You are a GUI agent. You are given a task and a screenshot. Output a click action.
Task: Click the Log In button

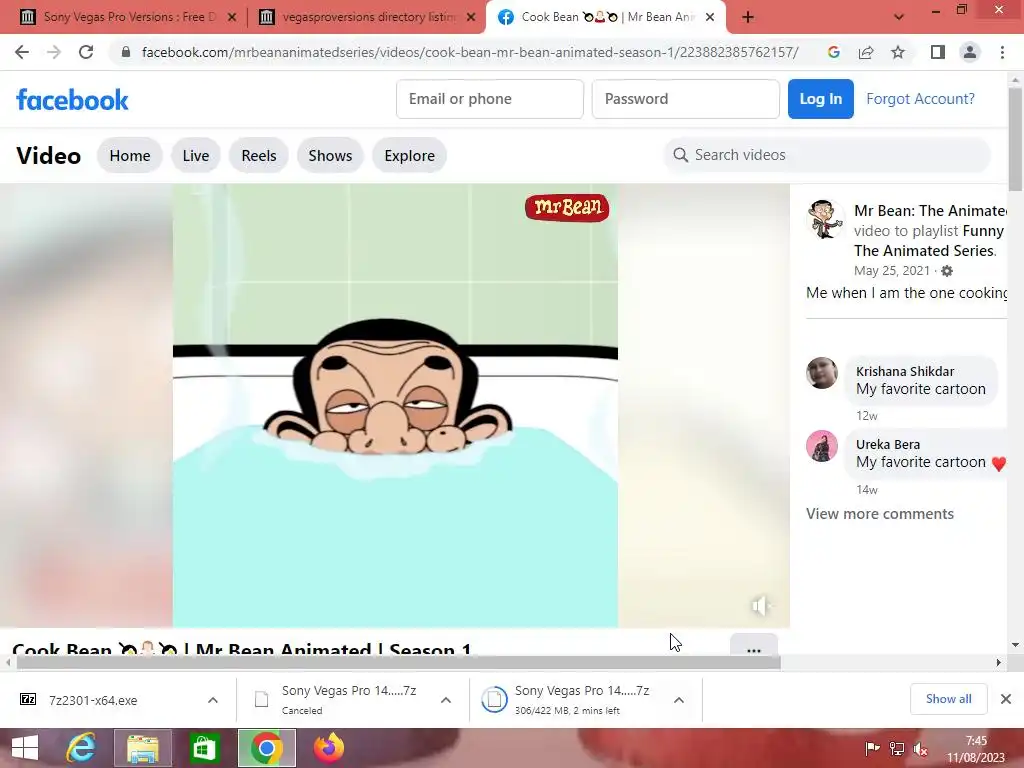(820, 99)
